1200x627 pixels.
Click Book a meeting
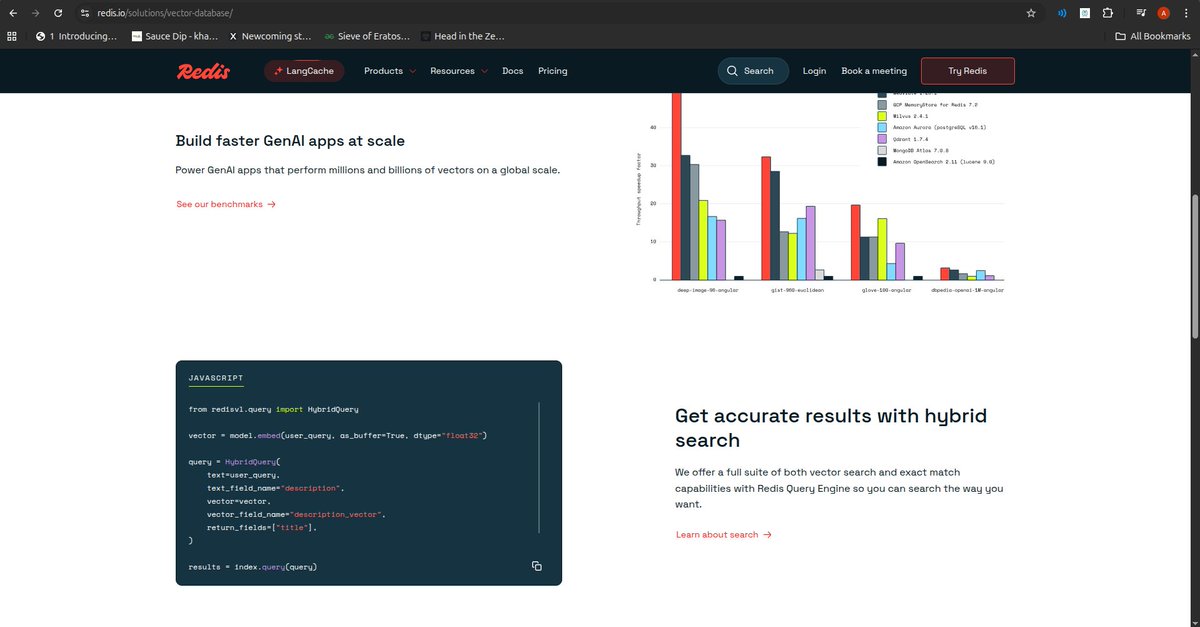[874, 71]
